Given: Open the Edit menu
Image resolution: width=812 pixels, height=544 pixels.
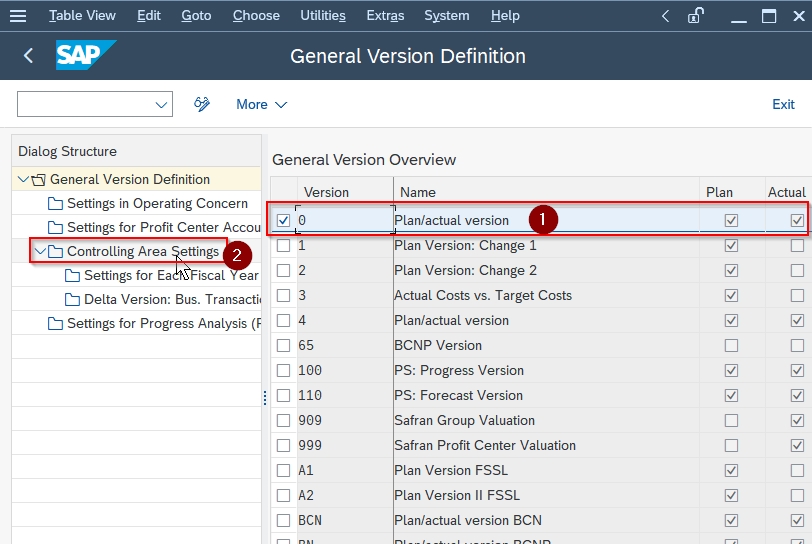Looking at the screenshot, I should tap(149, 16).
